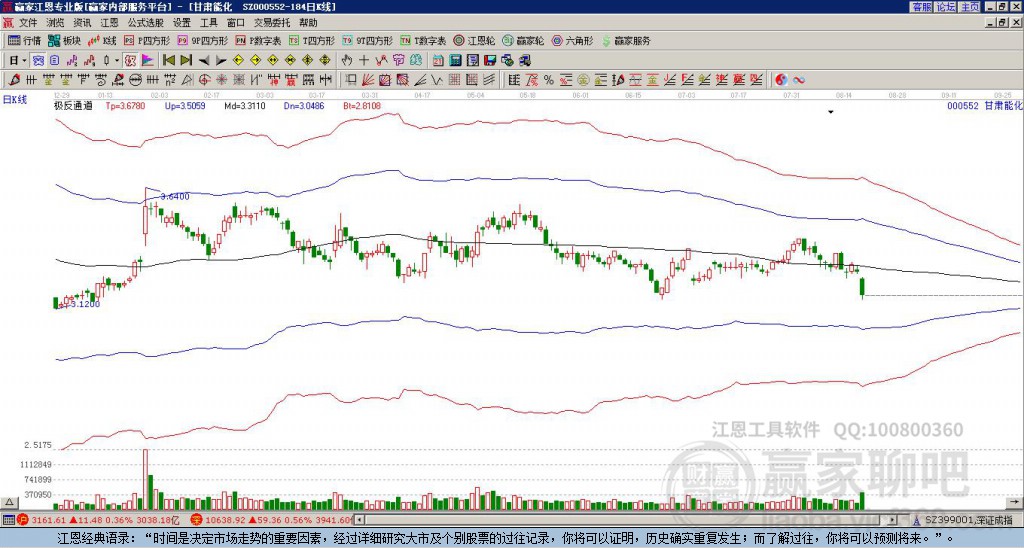This screenshot has height=548, width=1024.
Task: Open the 公式选股 menu
Action: 146,23
